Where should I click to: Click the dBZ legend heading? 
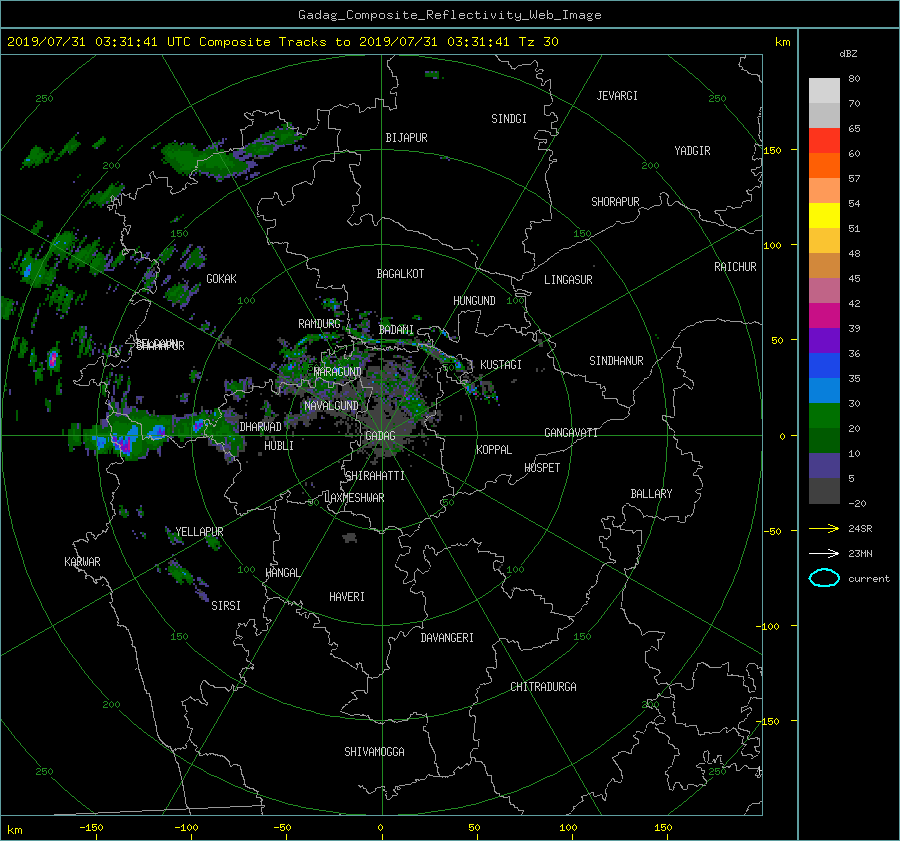(848, 53)
